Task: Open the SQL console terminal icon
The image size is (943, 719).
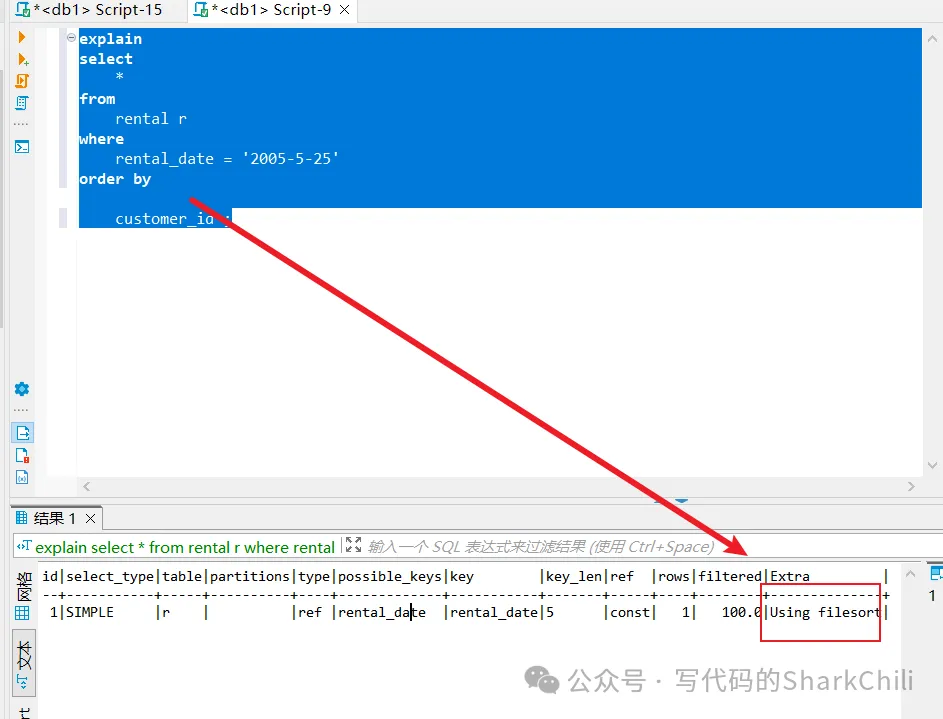Action: coord(22,147)
